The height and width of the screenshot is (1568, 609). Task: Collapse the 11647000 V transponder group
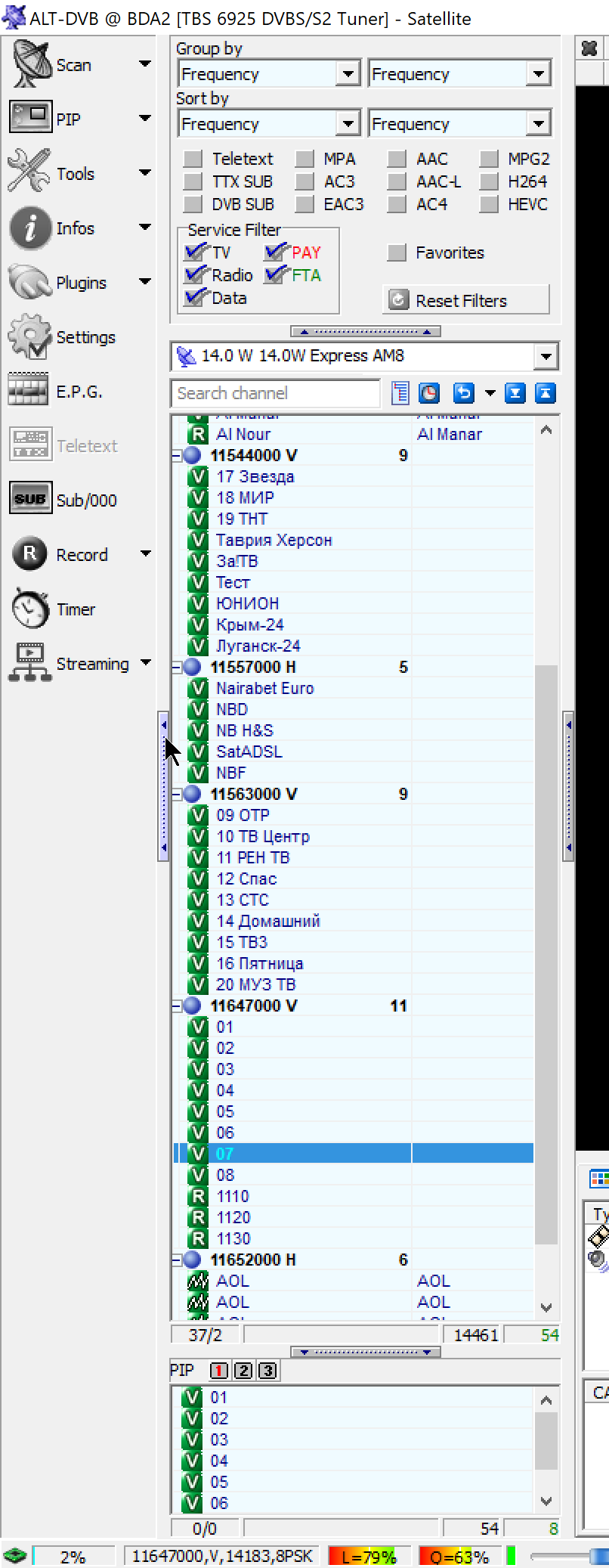177,1006
